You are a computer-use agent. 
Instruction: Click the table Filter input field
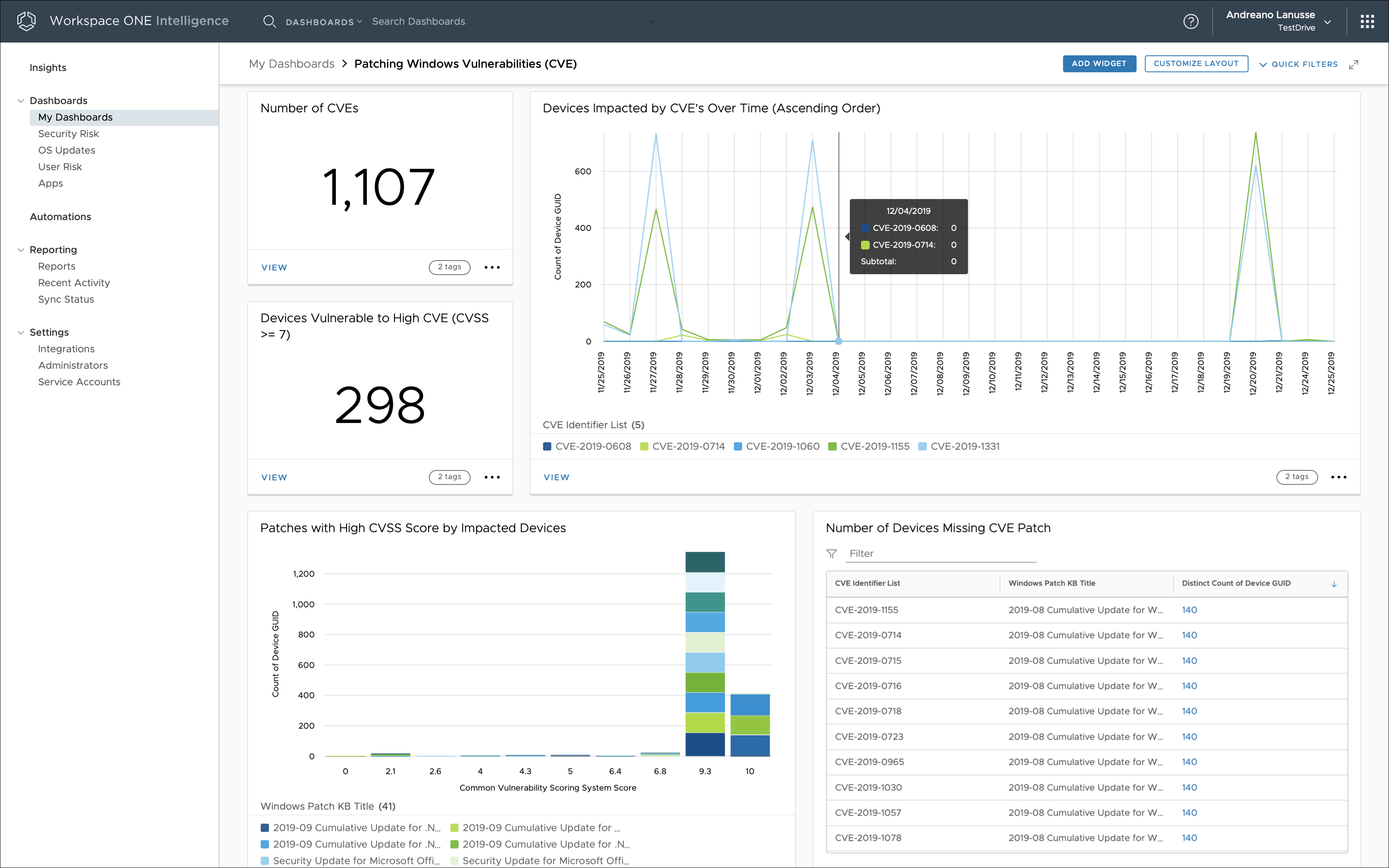942,553
